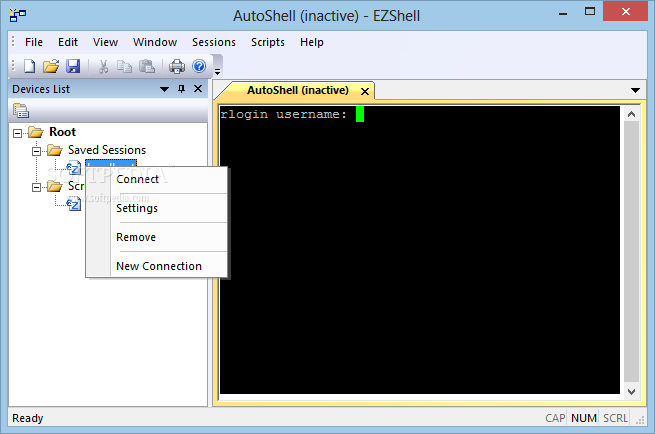Open the Sessions menu
The image size is (655, 434).
pyautogui.click(x=214, y=42)
